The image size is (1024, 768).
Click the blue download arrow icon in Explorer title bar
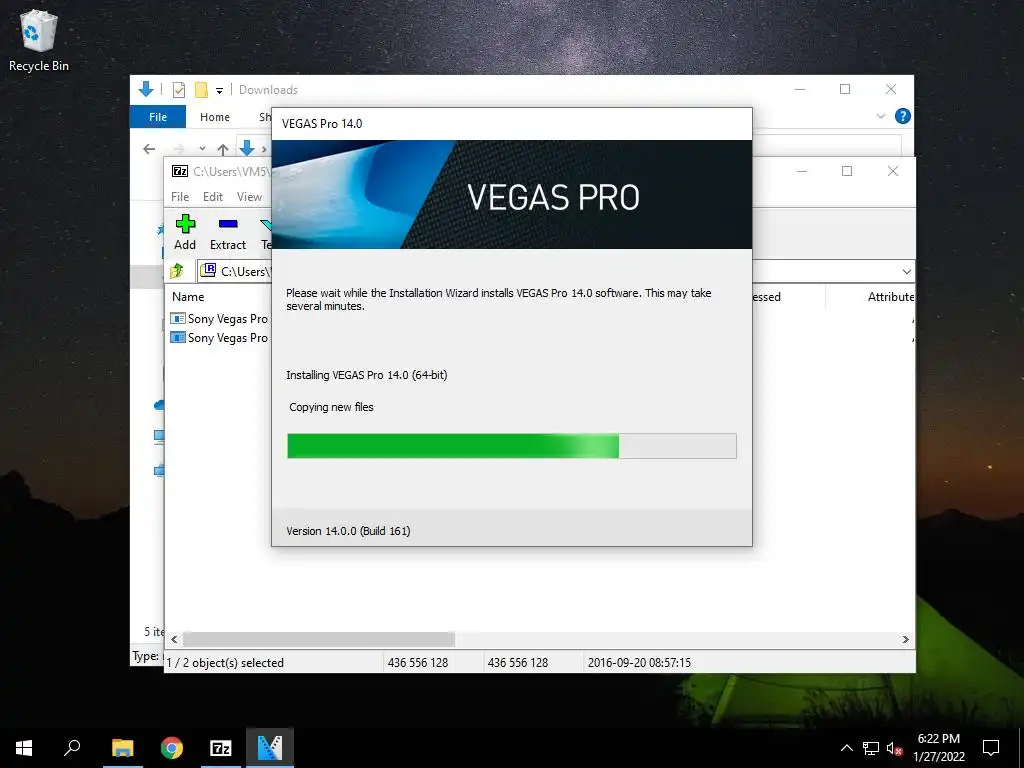tap(146, 89)
